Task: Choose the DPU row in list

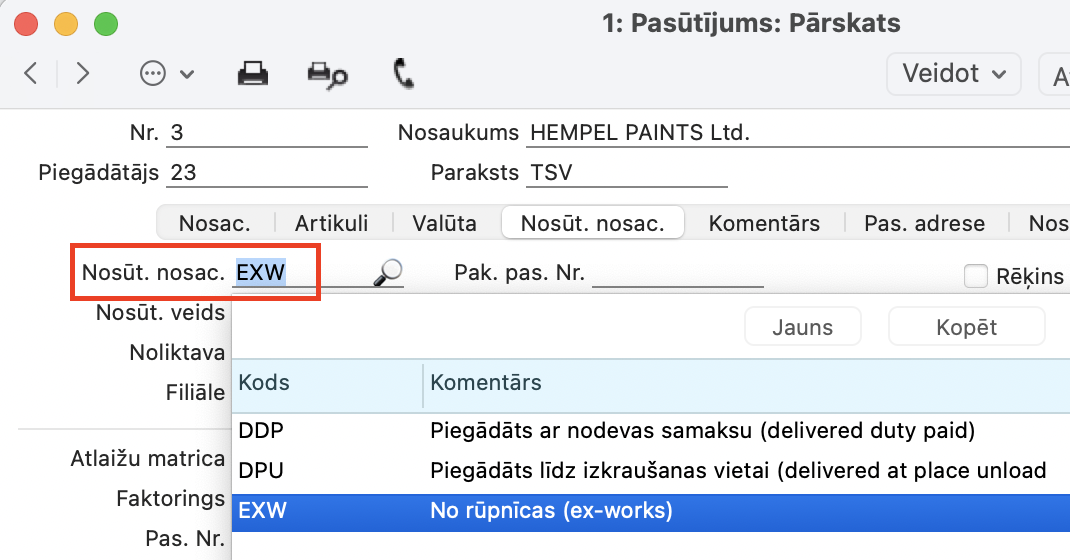Action: [650, 470]
